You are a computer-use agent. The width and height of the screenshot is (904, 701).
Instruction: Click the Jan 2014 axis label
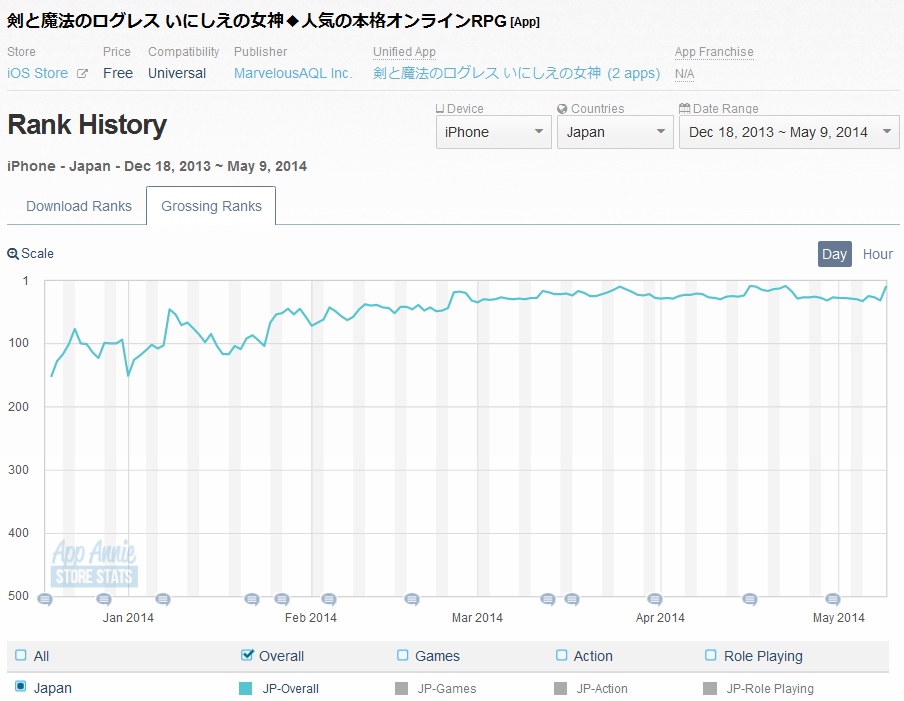128,618
